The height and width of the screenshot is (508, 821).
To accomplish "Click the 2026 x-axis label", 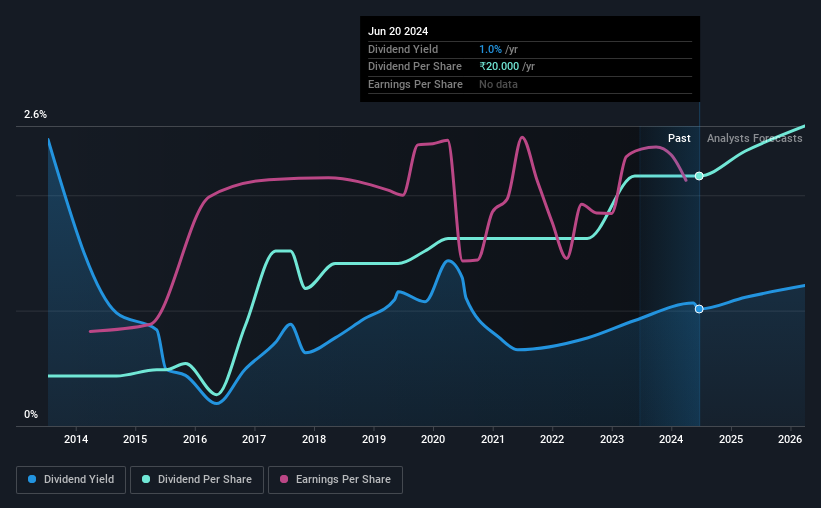I will (x=790, y=439).
